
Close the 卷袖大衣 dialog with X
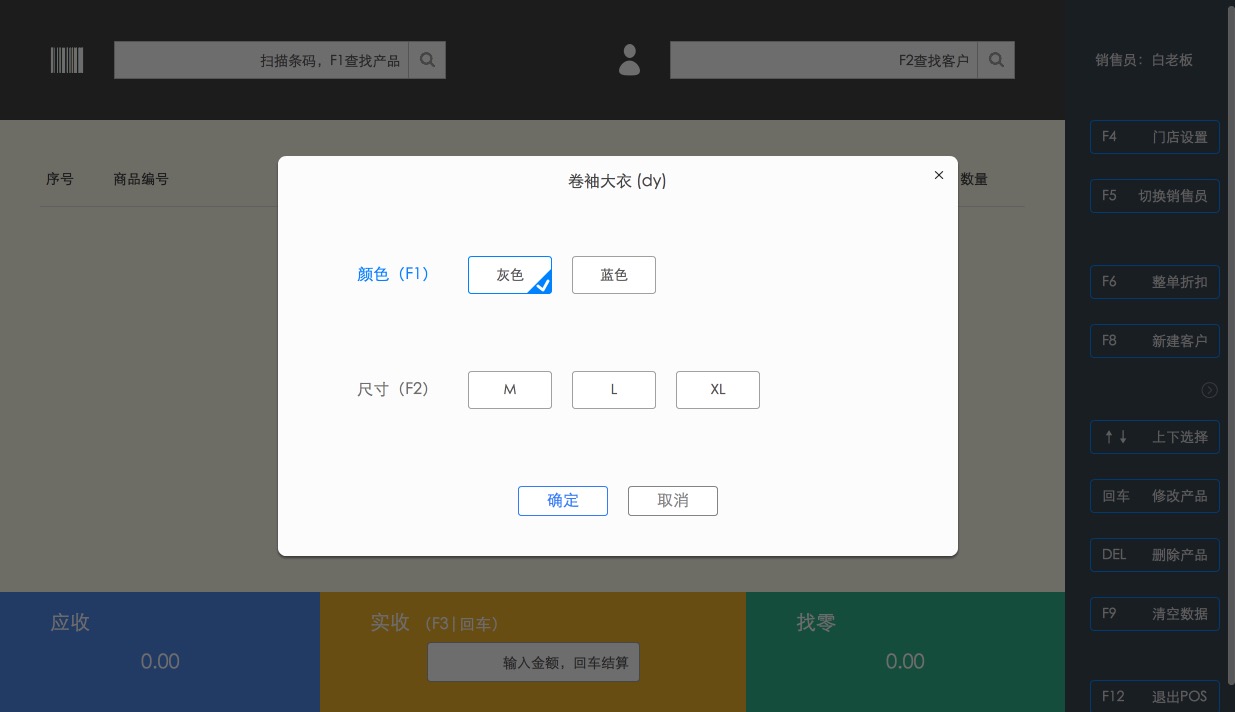tap(938, 175)
